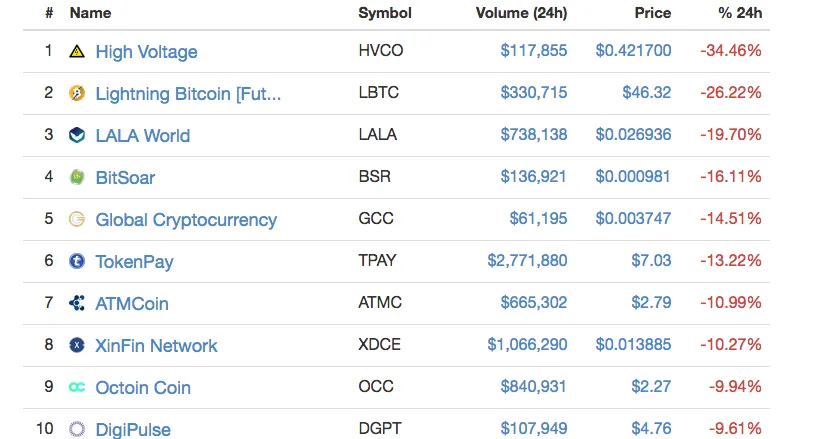Click TokenPay volume $2,771,880 link
Image resolution: width=822 pixels, height=439 pixels.
pos(527,261)
